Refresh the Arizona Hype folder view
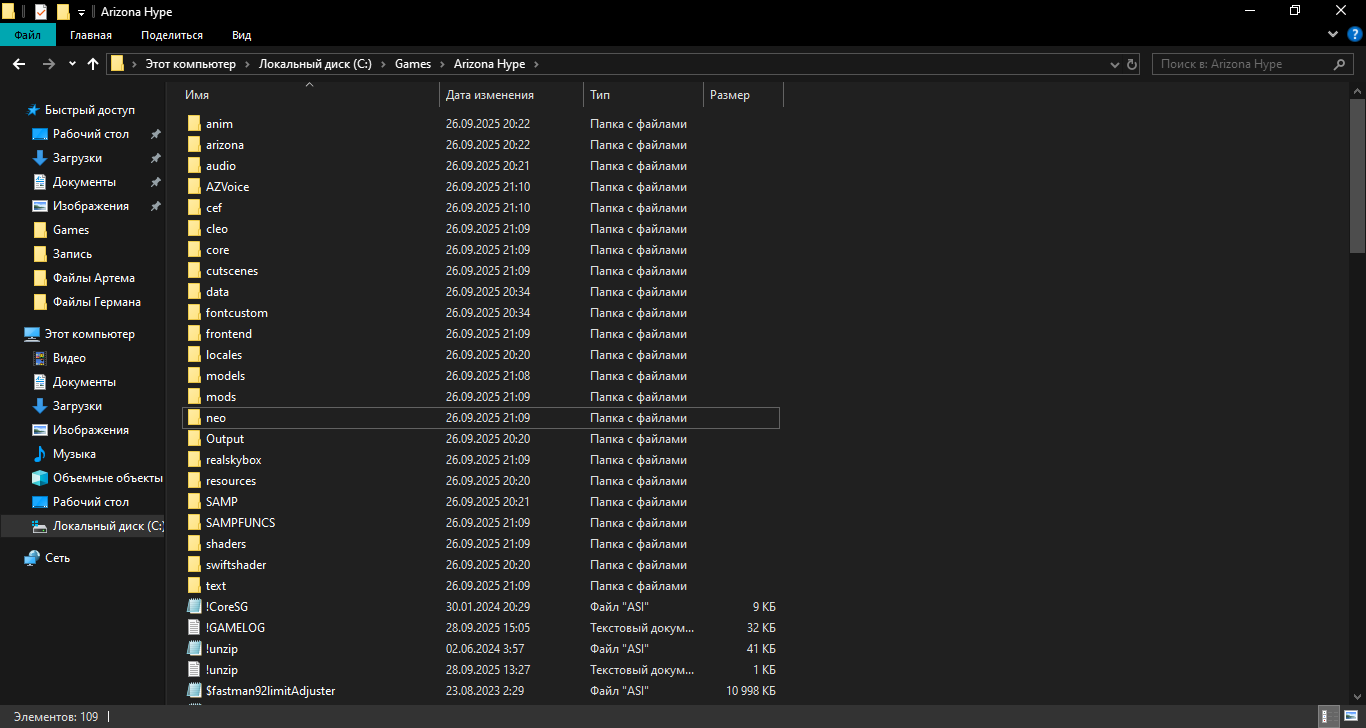The height and width of the screenshot is (728, 1366). tap(1132, 64)
